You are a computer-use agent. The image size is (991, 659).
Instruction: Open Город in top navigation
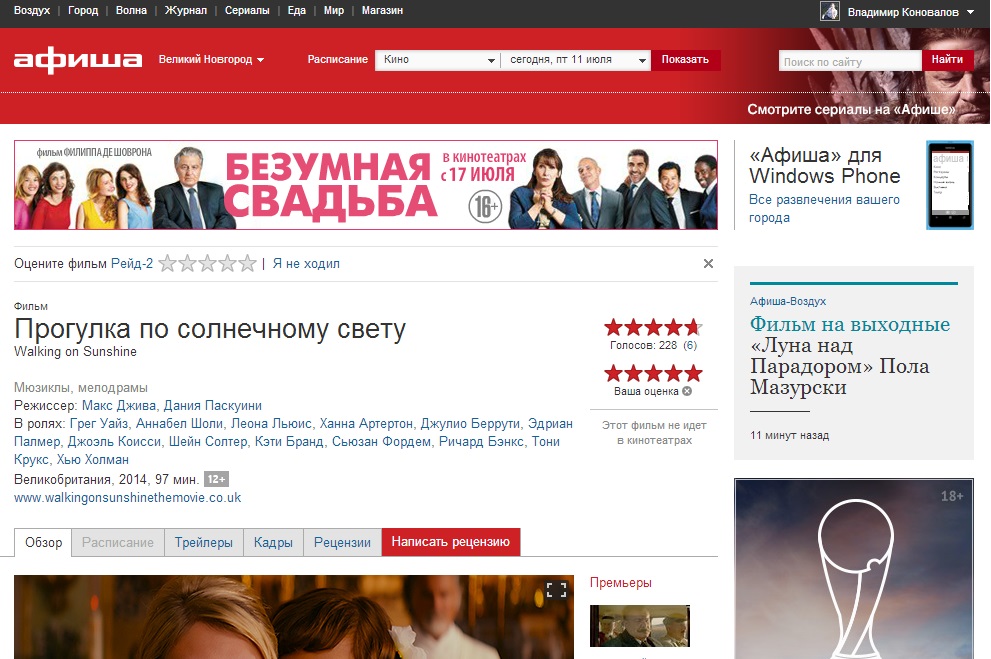click(x=83, y=11)
